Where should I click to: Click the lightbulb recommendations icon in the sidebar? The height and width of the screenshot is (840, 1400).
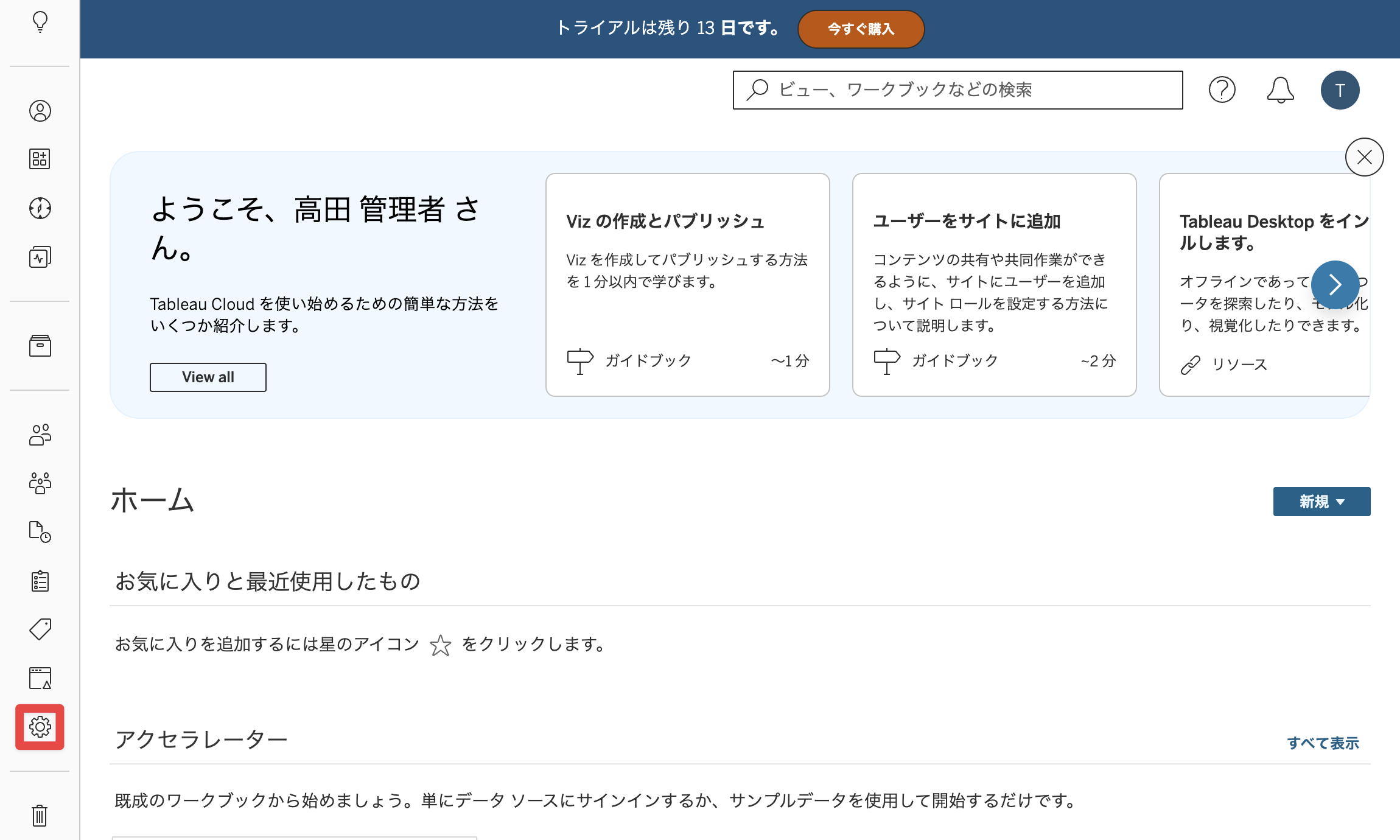pyautogui.click(x=40, y=22)
